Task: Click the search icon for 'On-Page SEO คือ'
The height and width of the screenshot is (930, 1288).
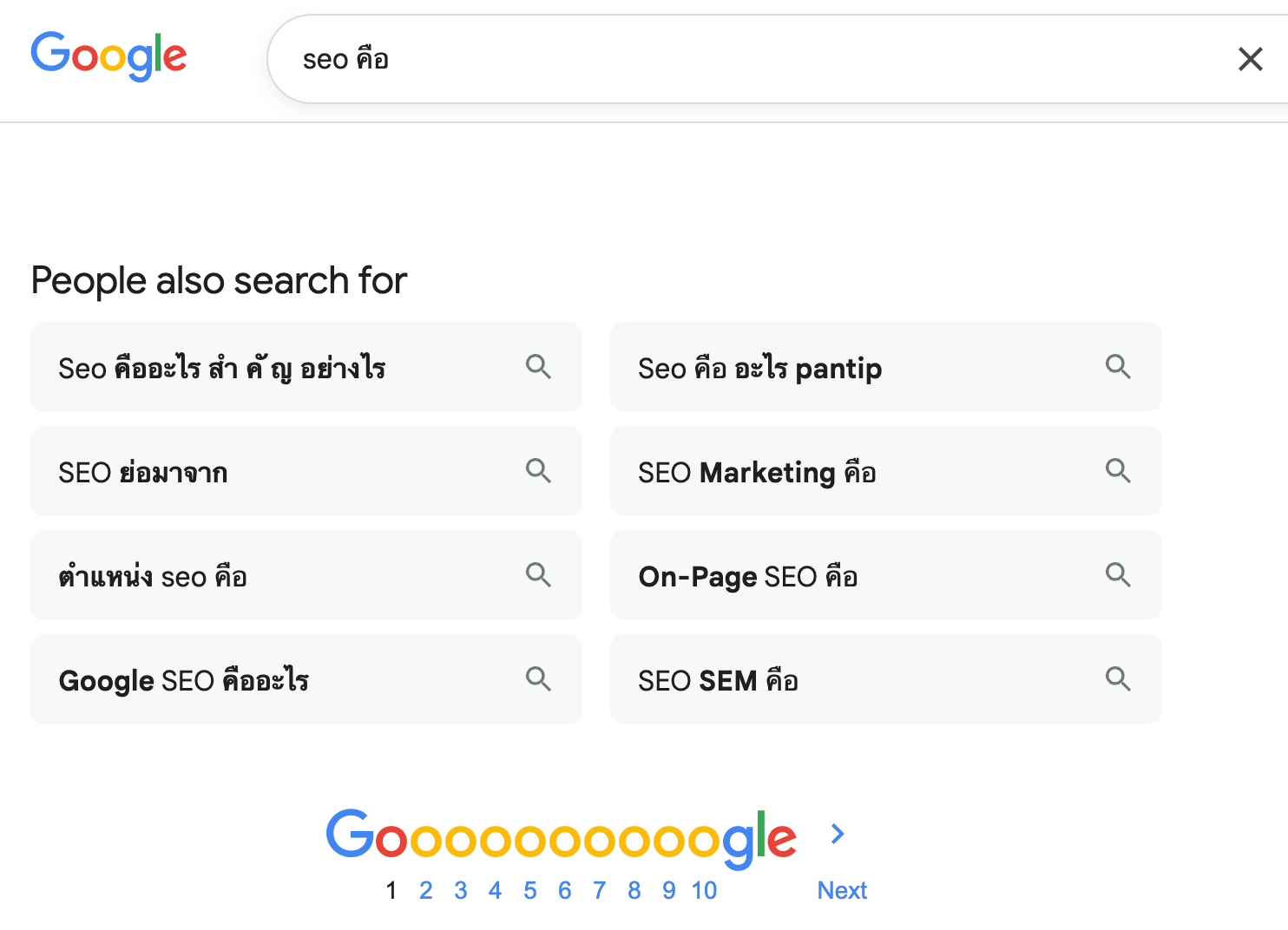Action: coord(1118,575)
